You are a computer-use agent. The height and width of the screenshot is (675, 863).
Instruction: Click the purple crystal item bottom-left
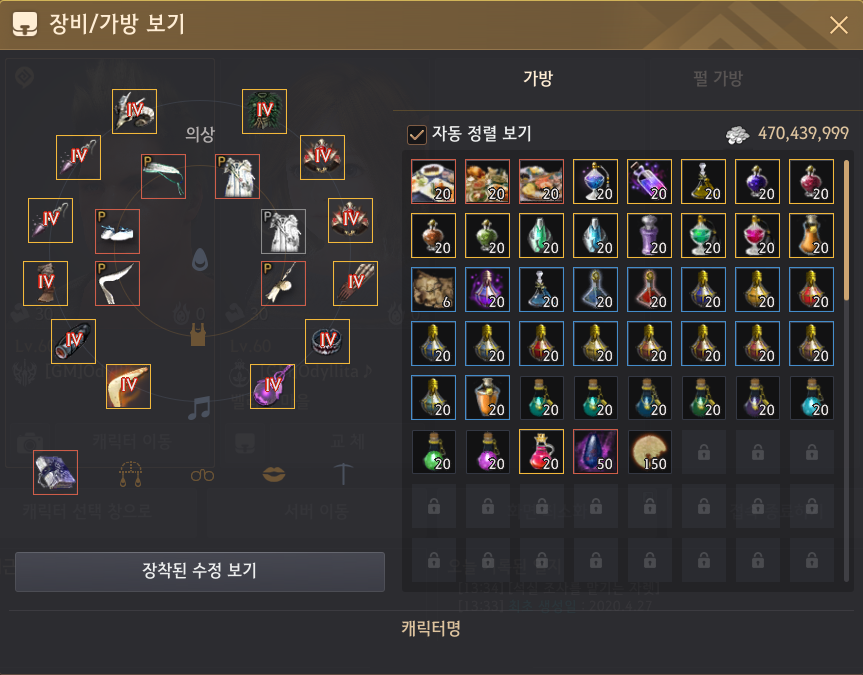[55, 472]
